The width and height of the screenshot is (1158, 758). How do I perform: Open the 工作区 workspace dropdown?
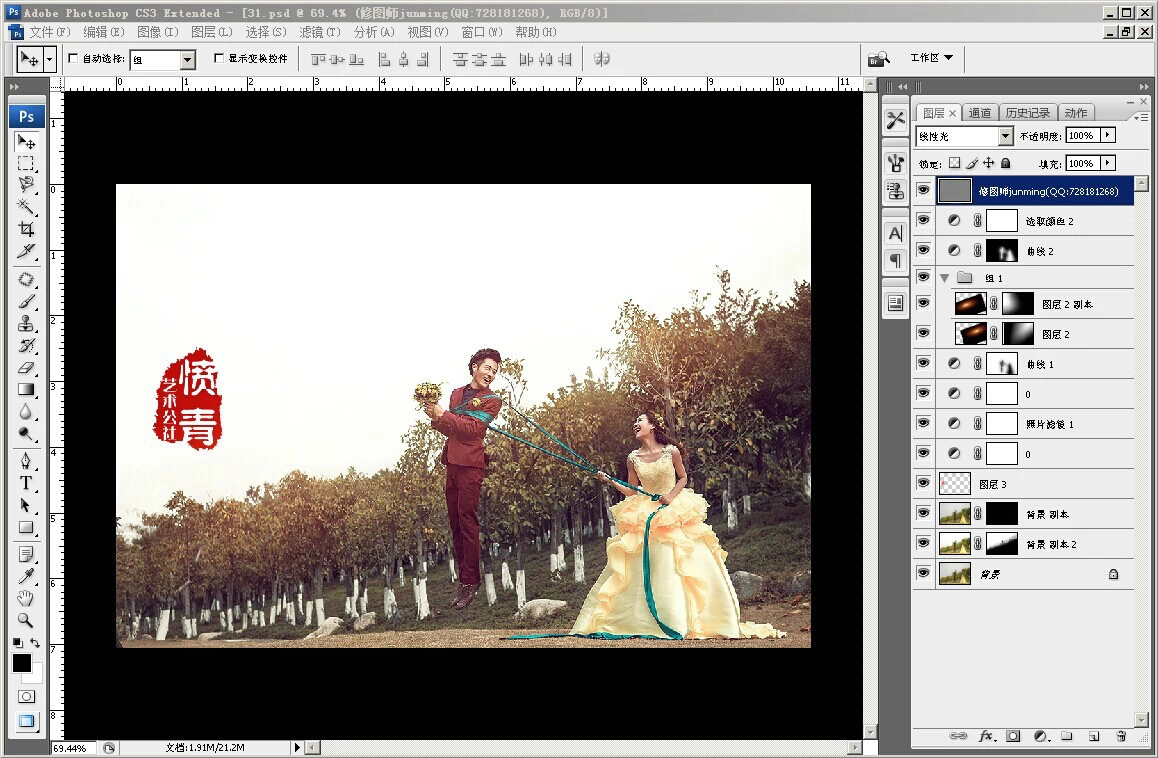tap(931, 58)
